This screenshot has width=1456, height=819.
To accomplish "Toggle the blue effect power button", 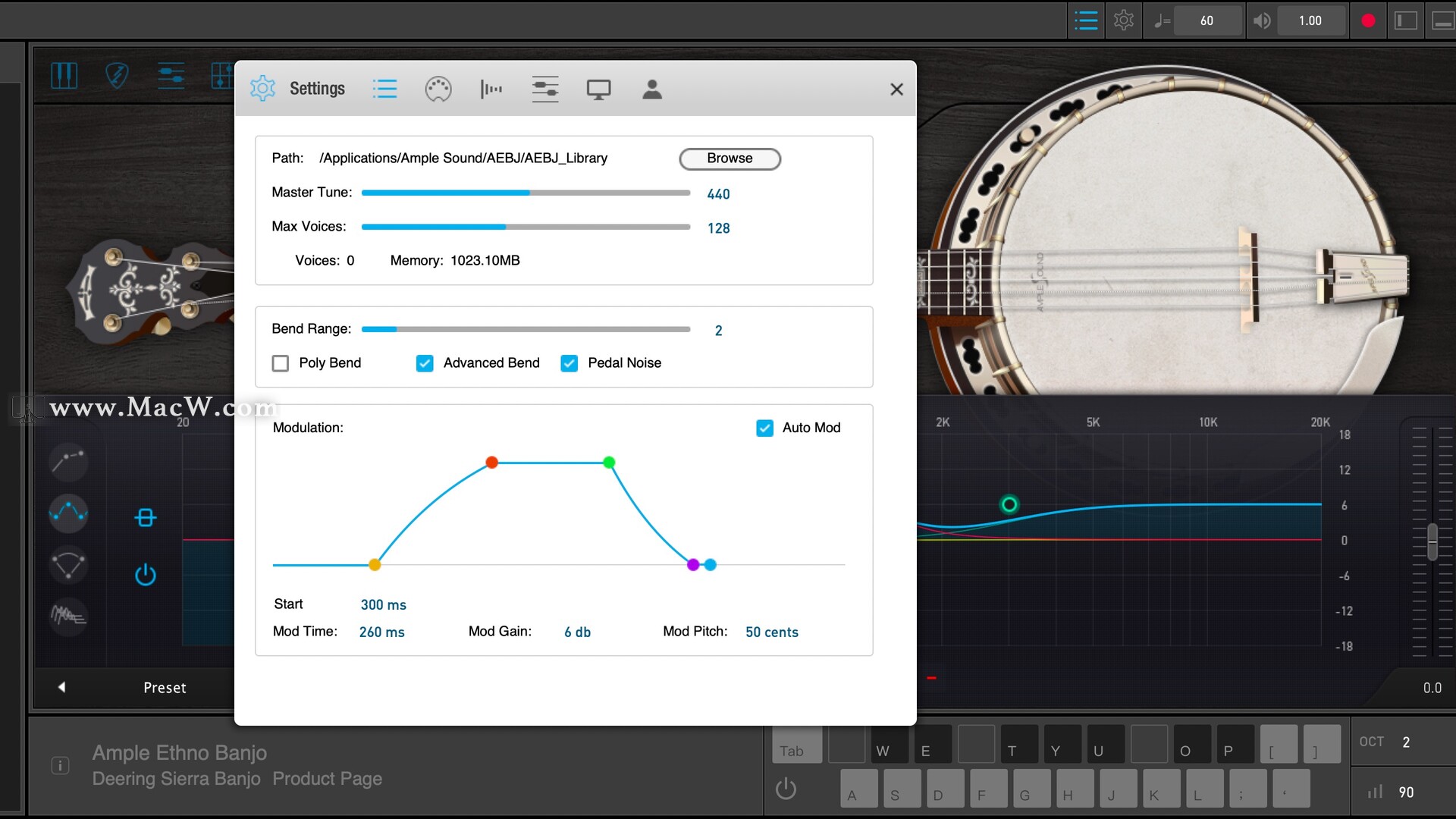I will (x=145, y=575).
